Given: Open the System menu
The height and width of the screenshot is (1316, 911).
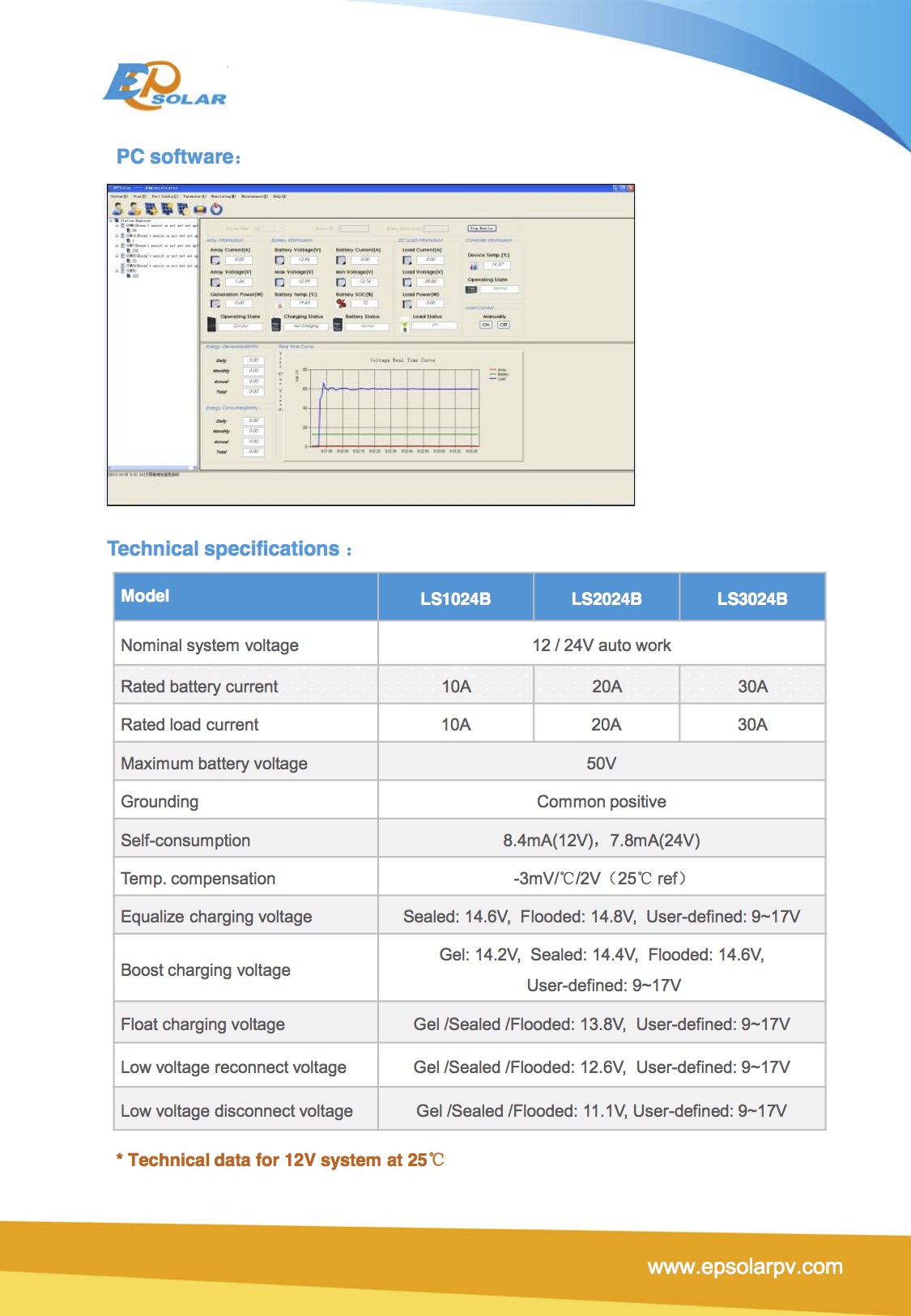Looking at the screenshot, I should tap(119, 196).
